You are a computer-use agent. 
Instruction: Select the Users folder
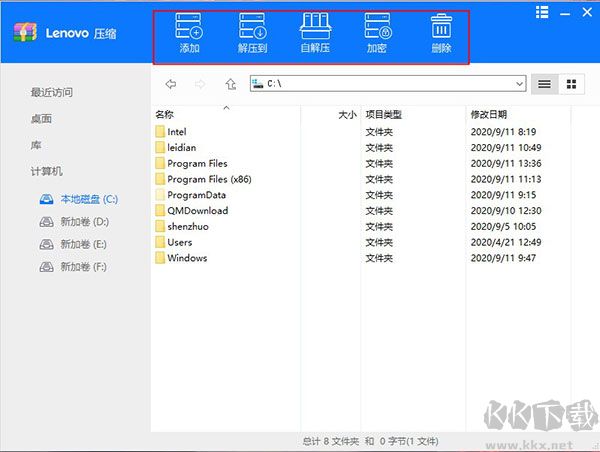click(x=174, y=242)
